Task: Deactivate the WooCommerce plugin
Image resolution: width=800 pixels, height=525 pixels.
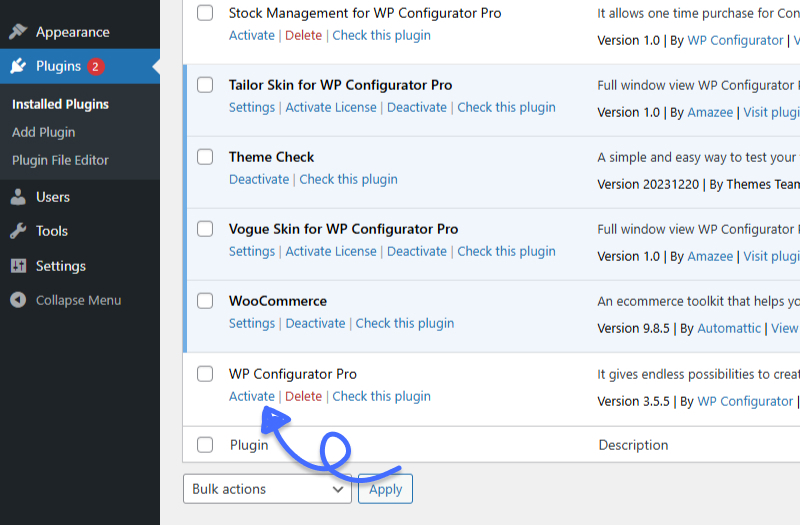Action: point(315,323)
